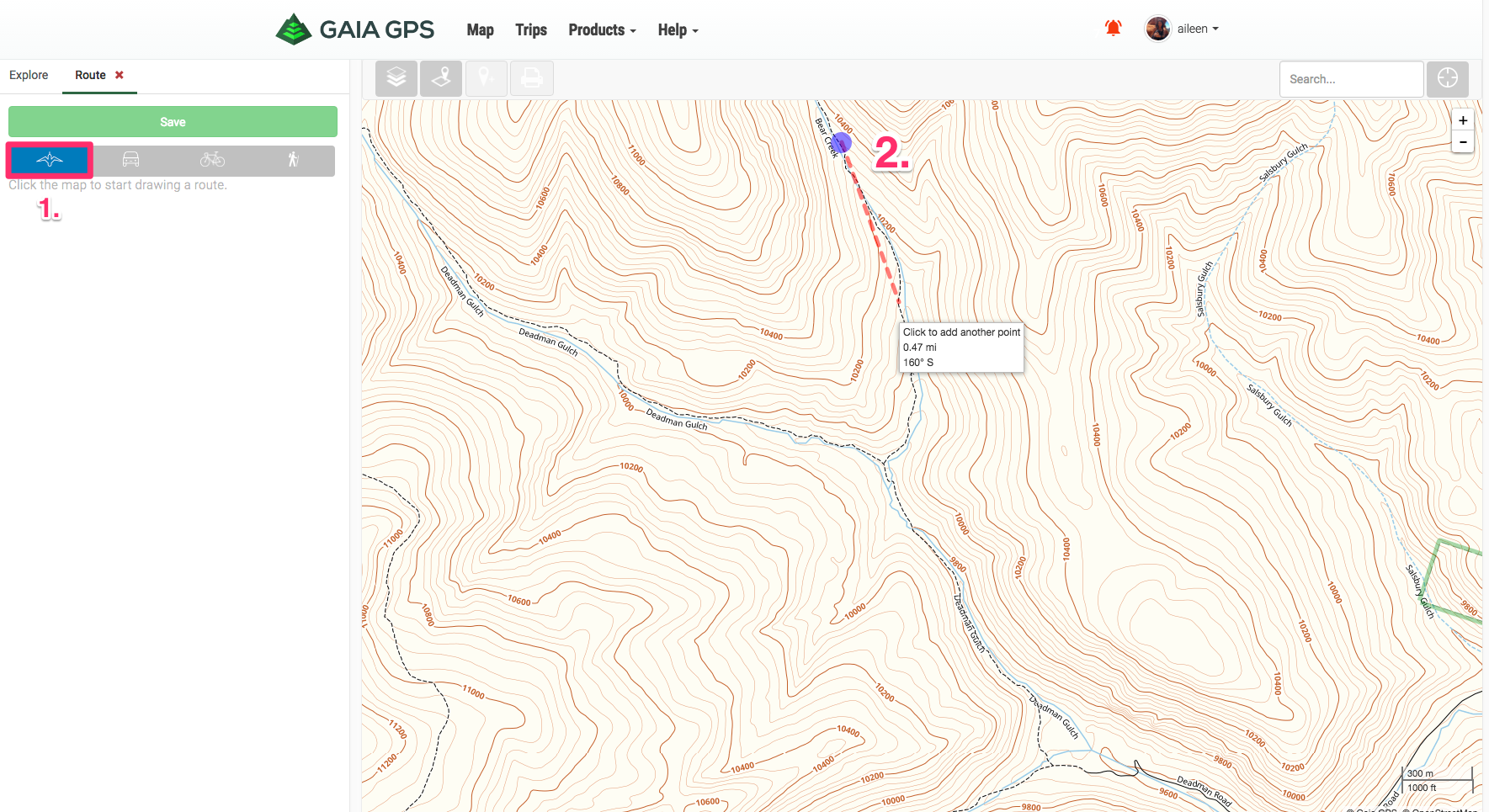Click the map Search input field
The height and width of the screenshot is (812, 1489).
[x=1350, y=79]
